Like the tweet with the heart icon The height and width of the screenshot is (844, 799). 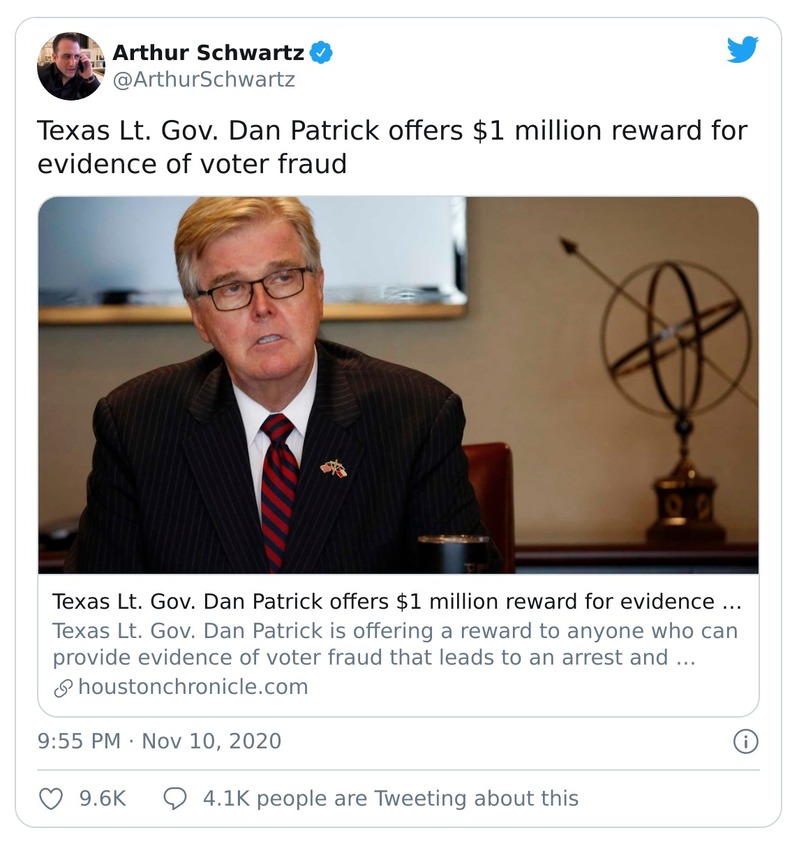[50, 798]
